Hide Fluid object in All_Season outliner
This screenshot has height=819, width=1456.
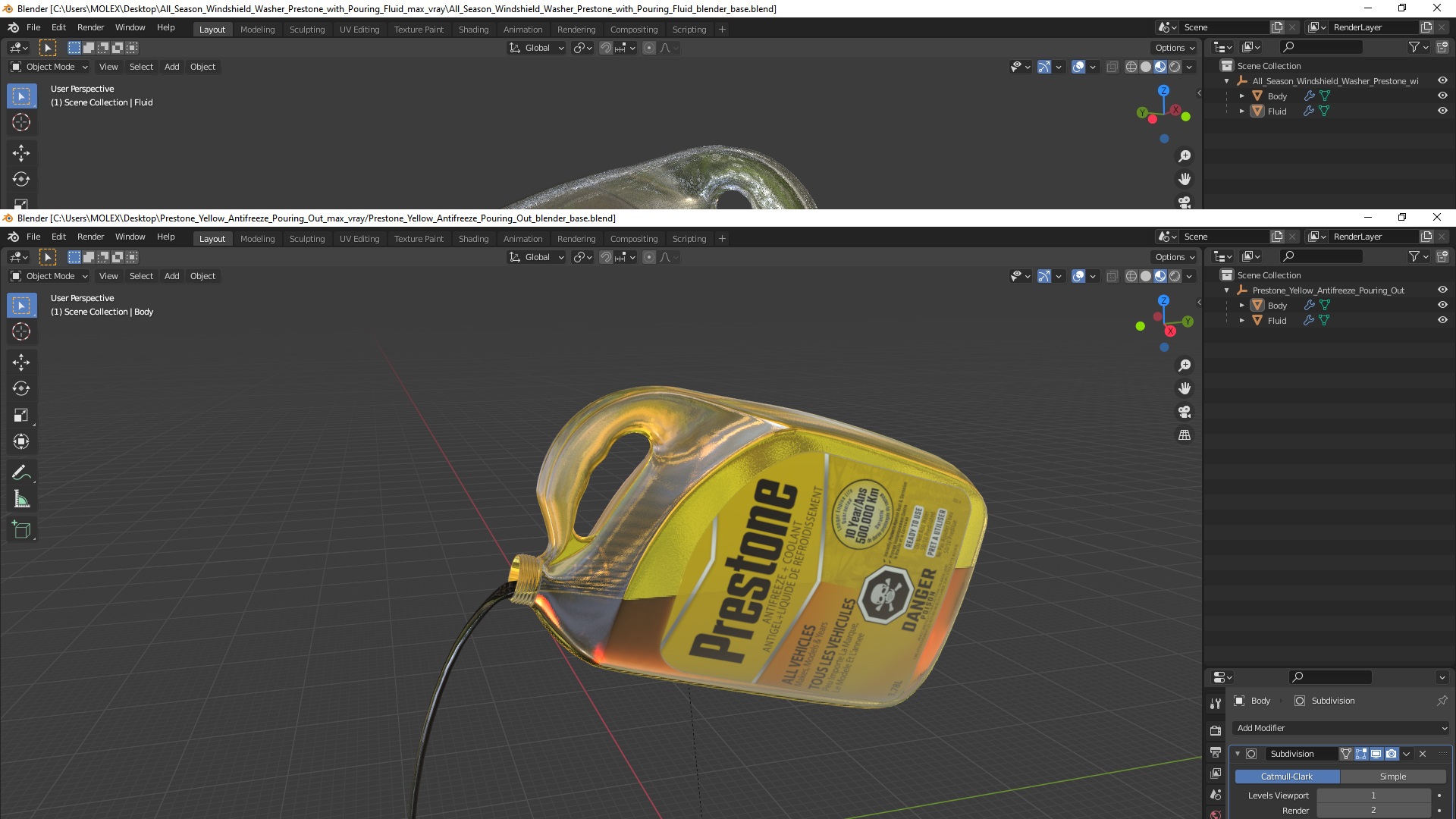coord(1442,111)
